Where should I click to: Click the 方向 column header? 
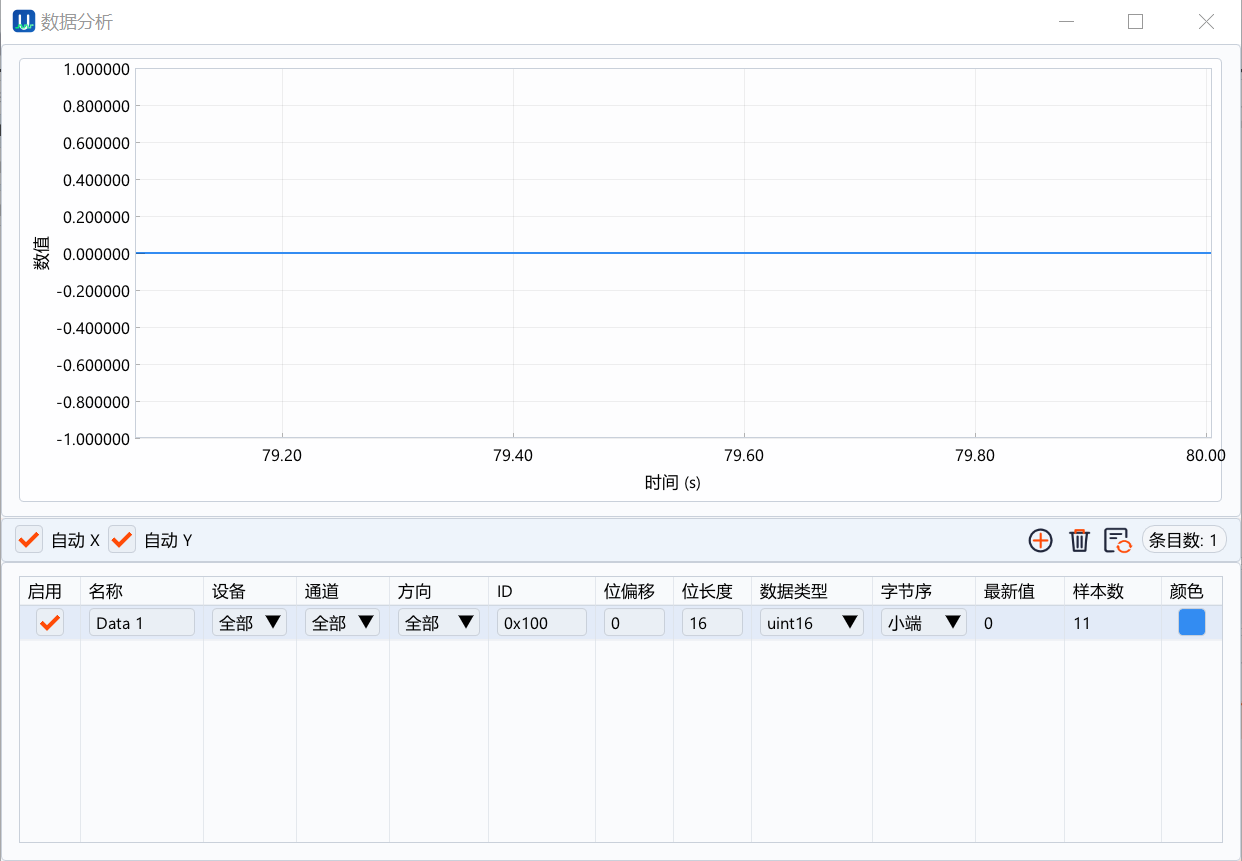click(439, 591)
